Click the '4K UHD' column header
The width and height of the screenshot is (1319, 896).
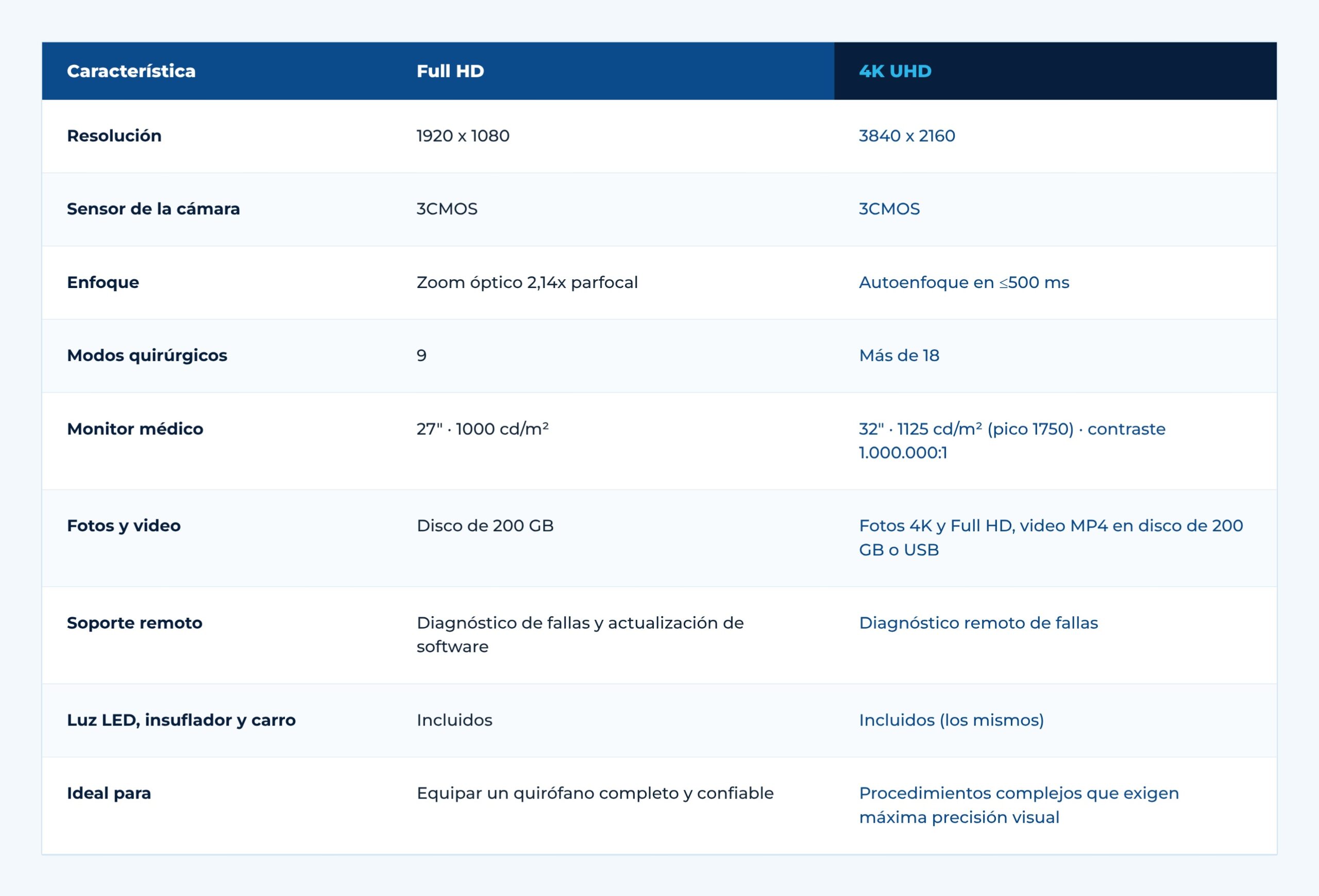click(895, 71)
